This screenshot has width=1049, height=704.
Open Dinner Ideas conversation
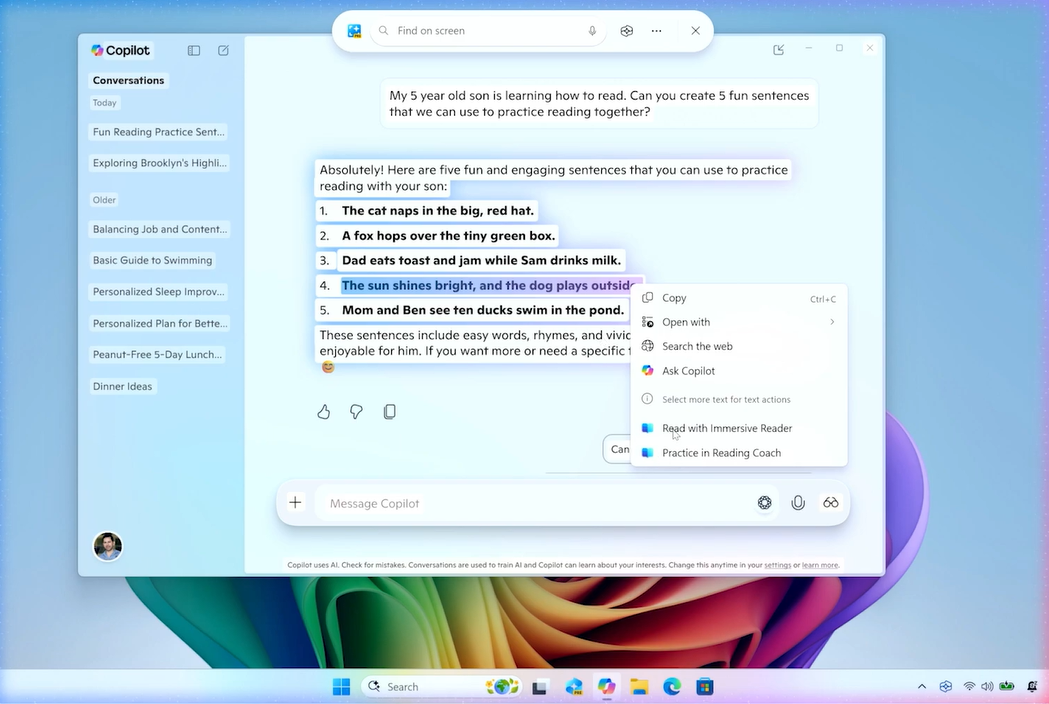tap(122, 386)
